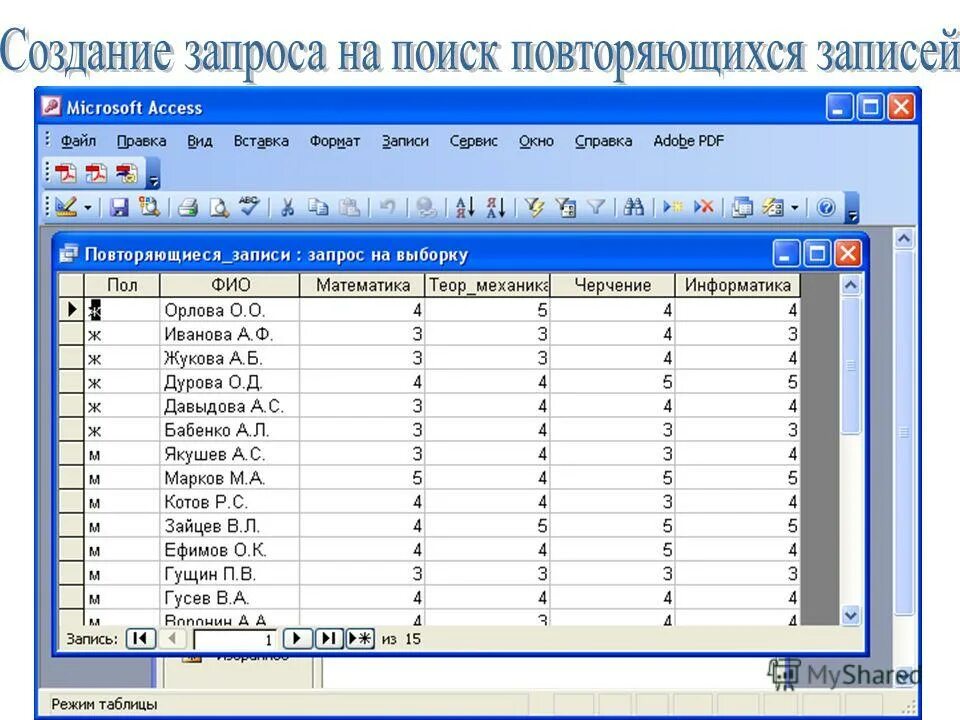This screenshot has width=960, height=720.
Task: Open main toolbar options arrow
Action: pyautogui.click(x=852, y=209)
